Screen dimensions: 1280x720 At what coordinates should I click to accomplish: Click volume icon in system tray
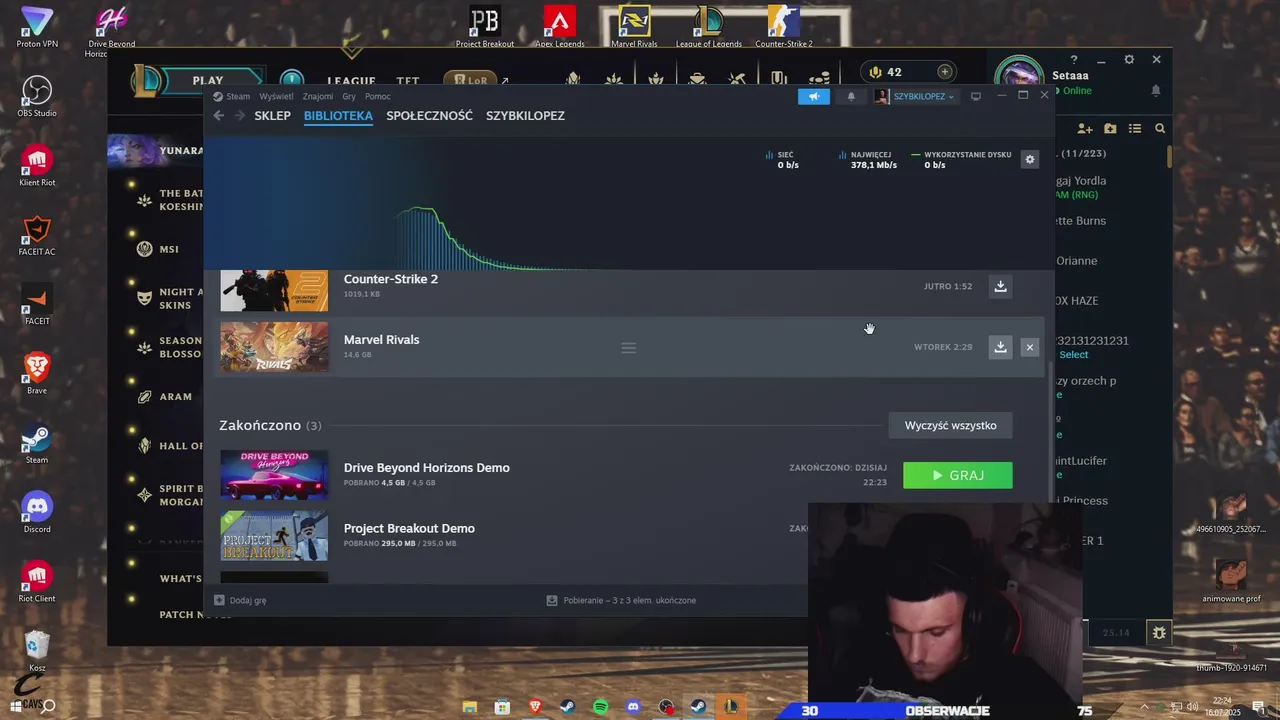pos(1192,707)
